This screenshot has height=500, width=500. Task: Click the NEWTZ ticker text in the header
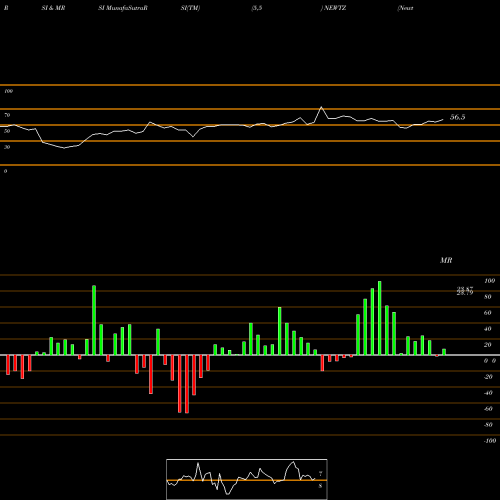335,8
